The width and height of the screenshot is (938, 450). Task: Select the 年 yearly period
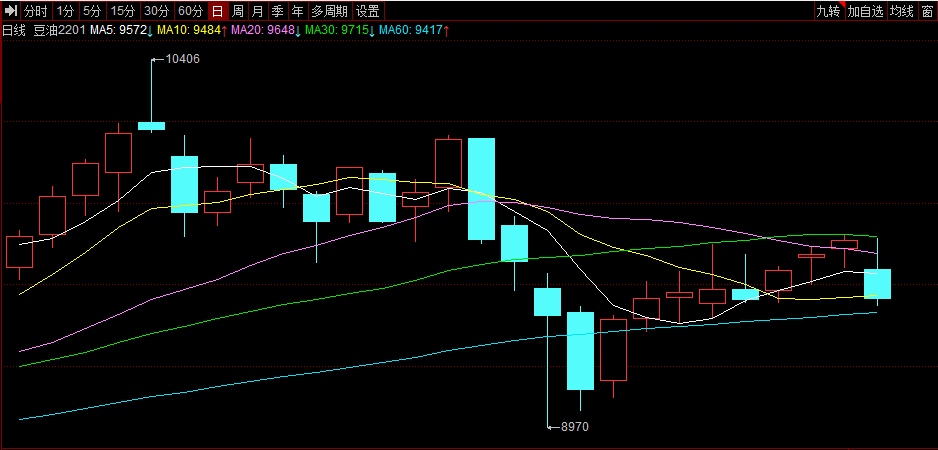(297, 11)
